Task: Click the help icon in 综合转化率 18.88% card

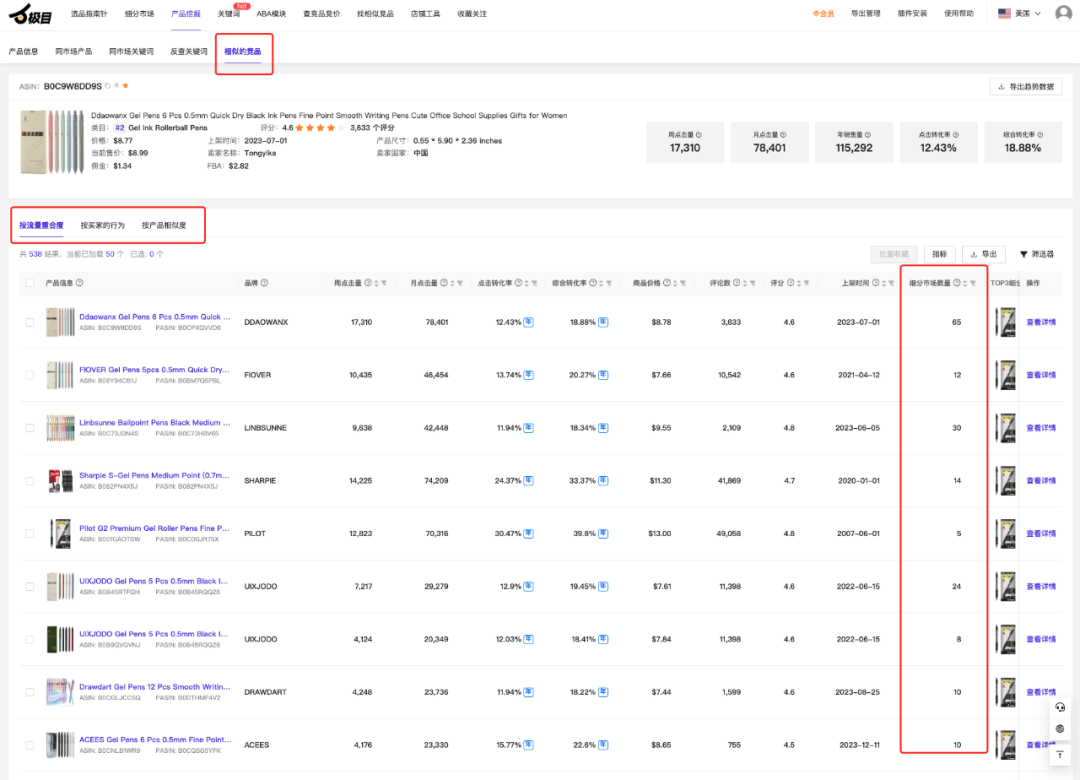Action: (1040, 135)
